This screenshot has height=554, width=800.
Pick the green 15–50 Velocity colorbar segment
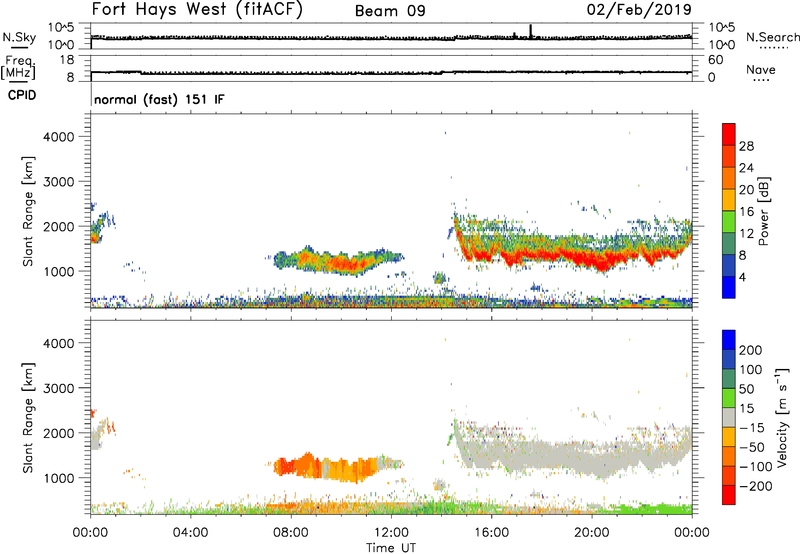tap(729, 398)
